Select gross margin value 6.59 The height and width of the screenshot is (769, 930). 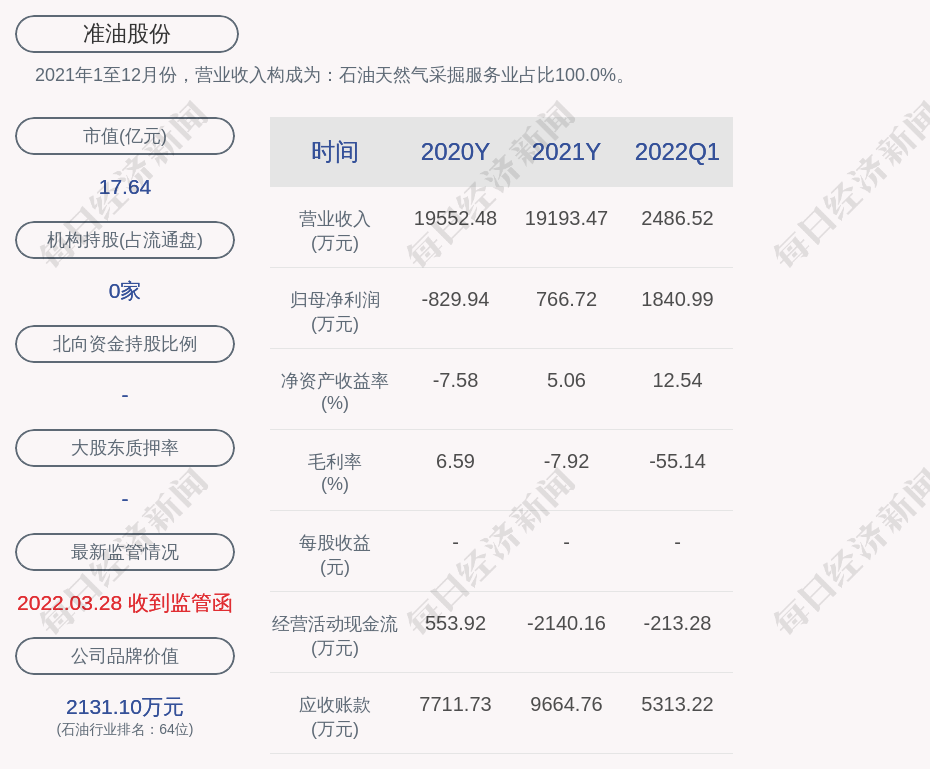click(455, 461)
